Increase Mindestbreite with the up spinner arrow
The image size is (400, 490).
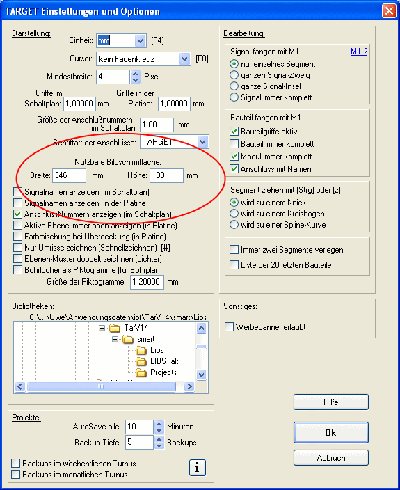pyautogui.click(x=135, y=74)
